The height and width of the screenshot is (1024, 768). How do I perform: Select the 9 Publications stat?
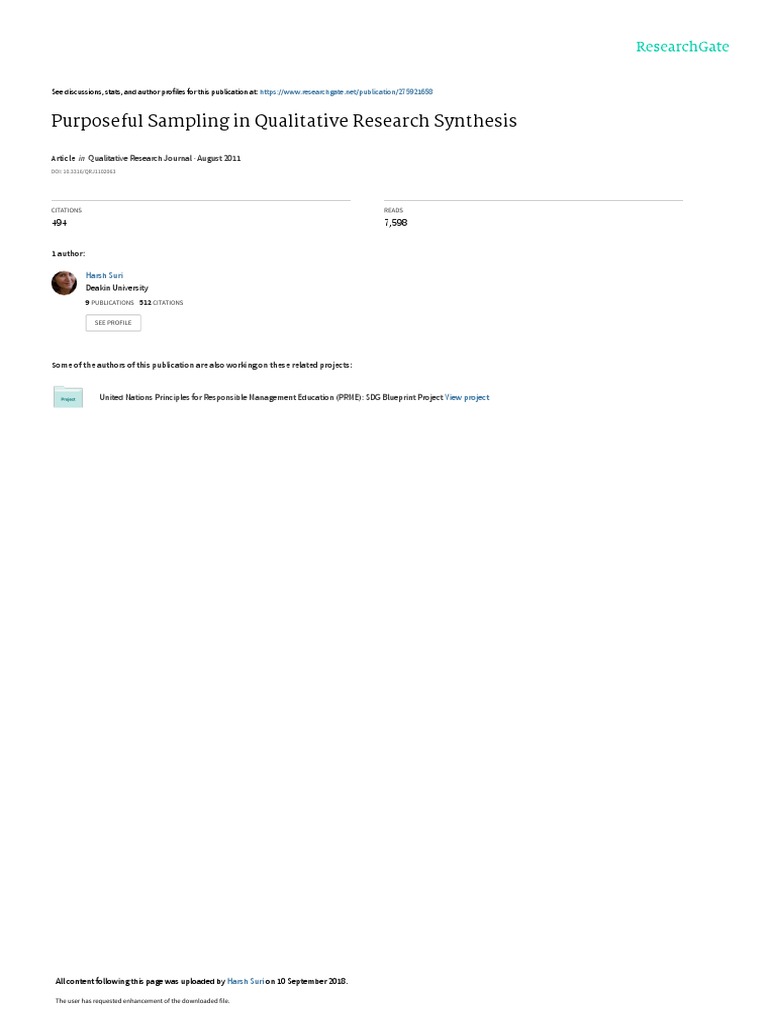point(110,303)
